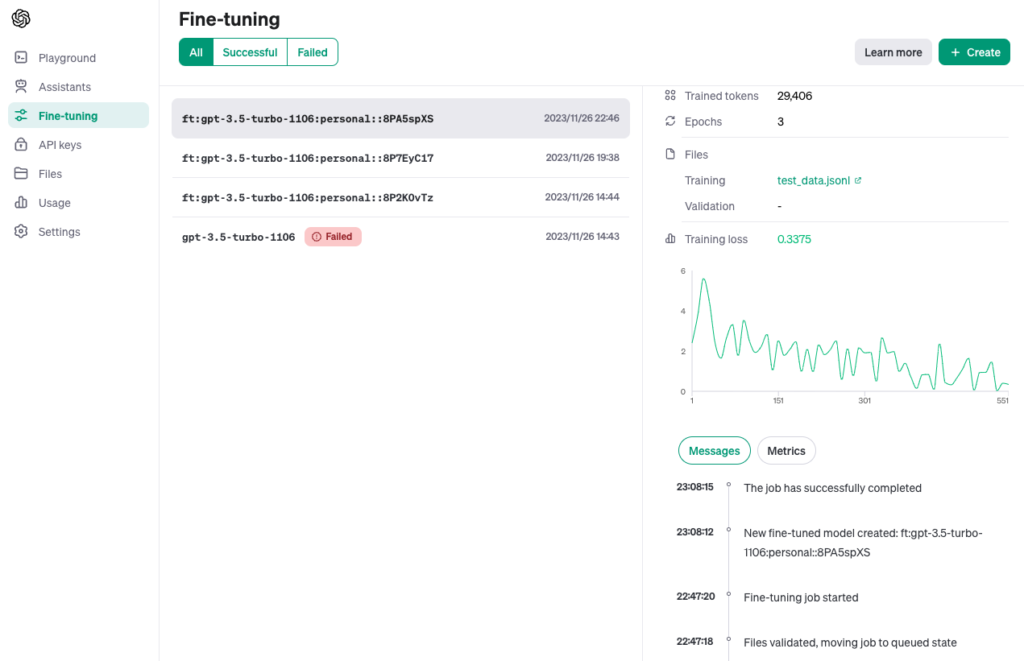Open Settings from the sidebar
Viewport: 1024px width, 661px height.
(x=57, y=231)
